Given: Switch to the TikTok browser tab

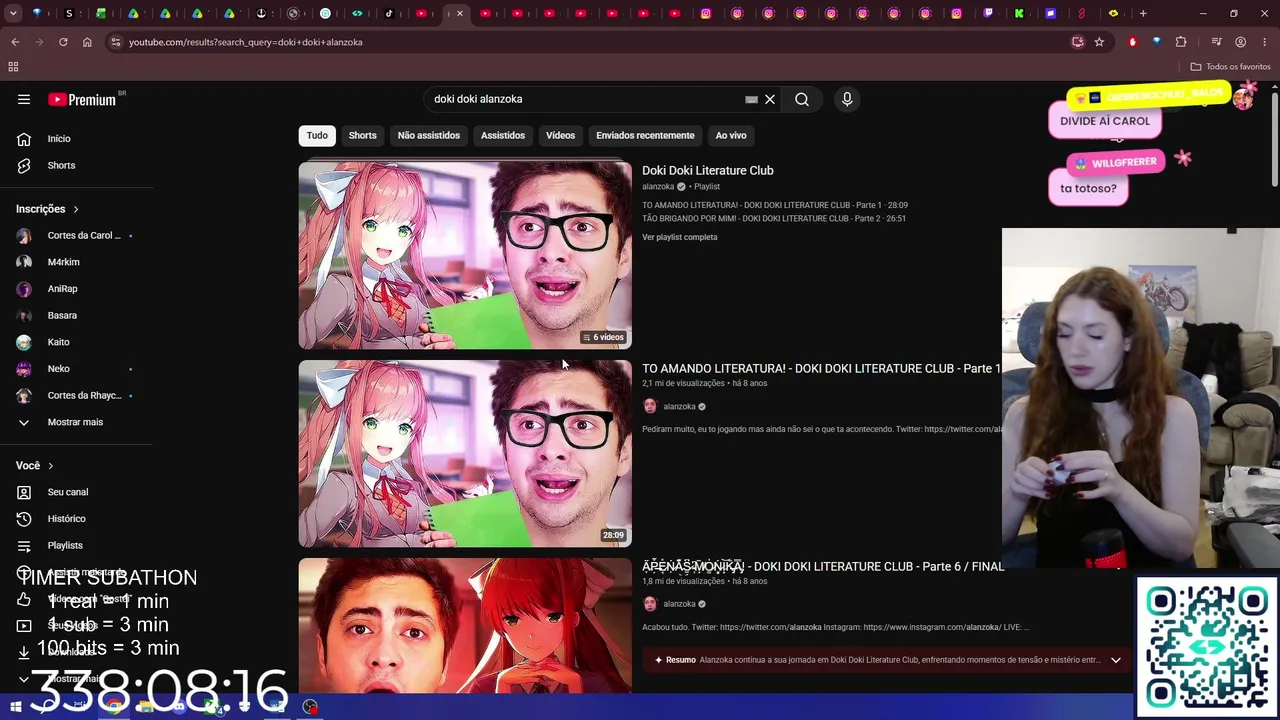Looking at the screenshot, I should pyautogui.click(x=389, y=14).
